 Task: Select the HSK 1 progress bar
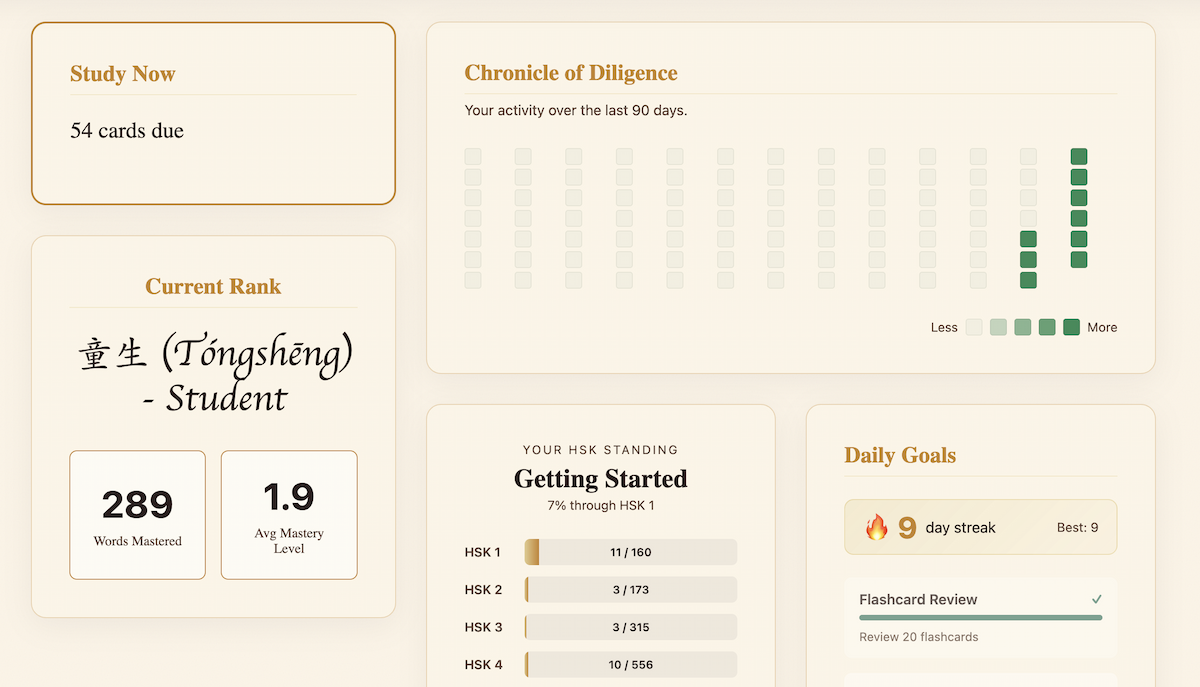point(631,552)
